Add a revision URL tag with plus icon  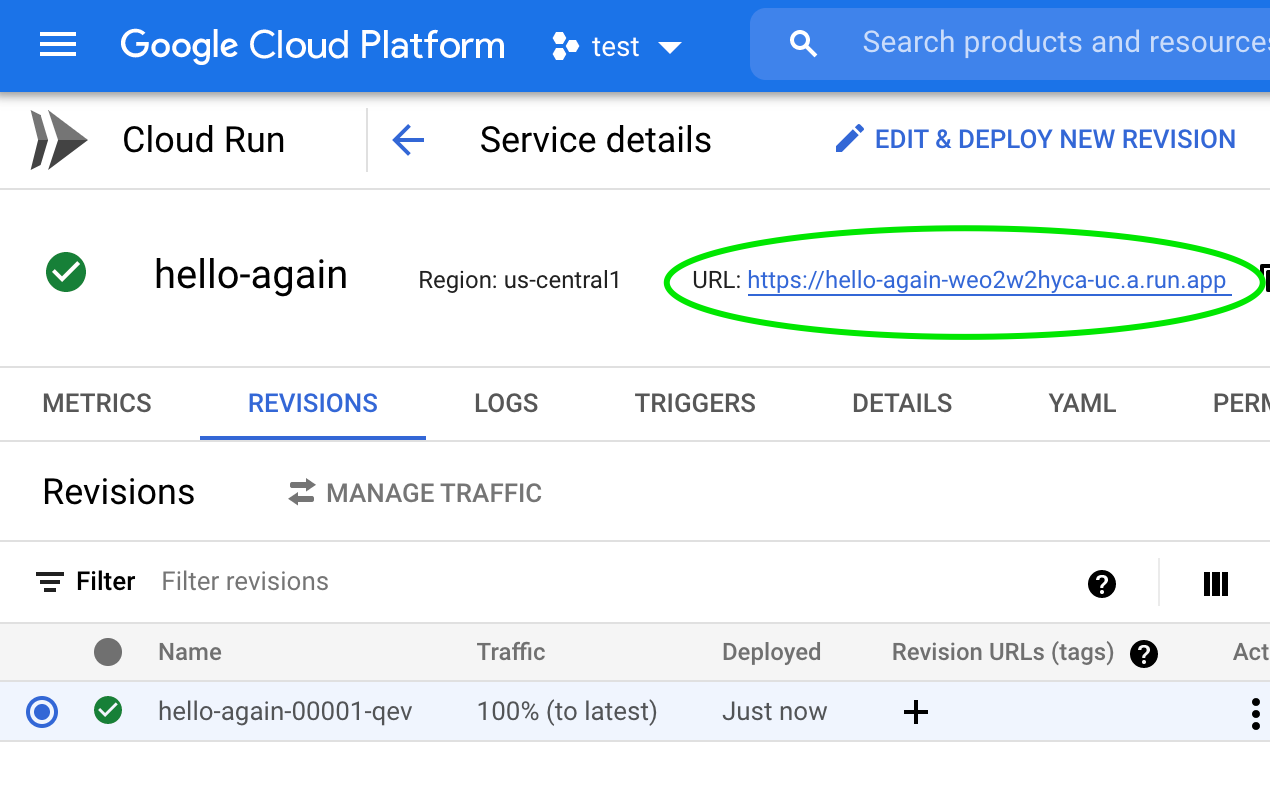[915, 712]
